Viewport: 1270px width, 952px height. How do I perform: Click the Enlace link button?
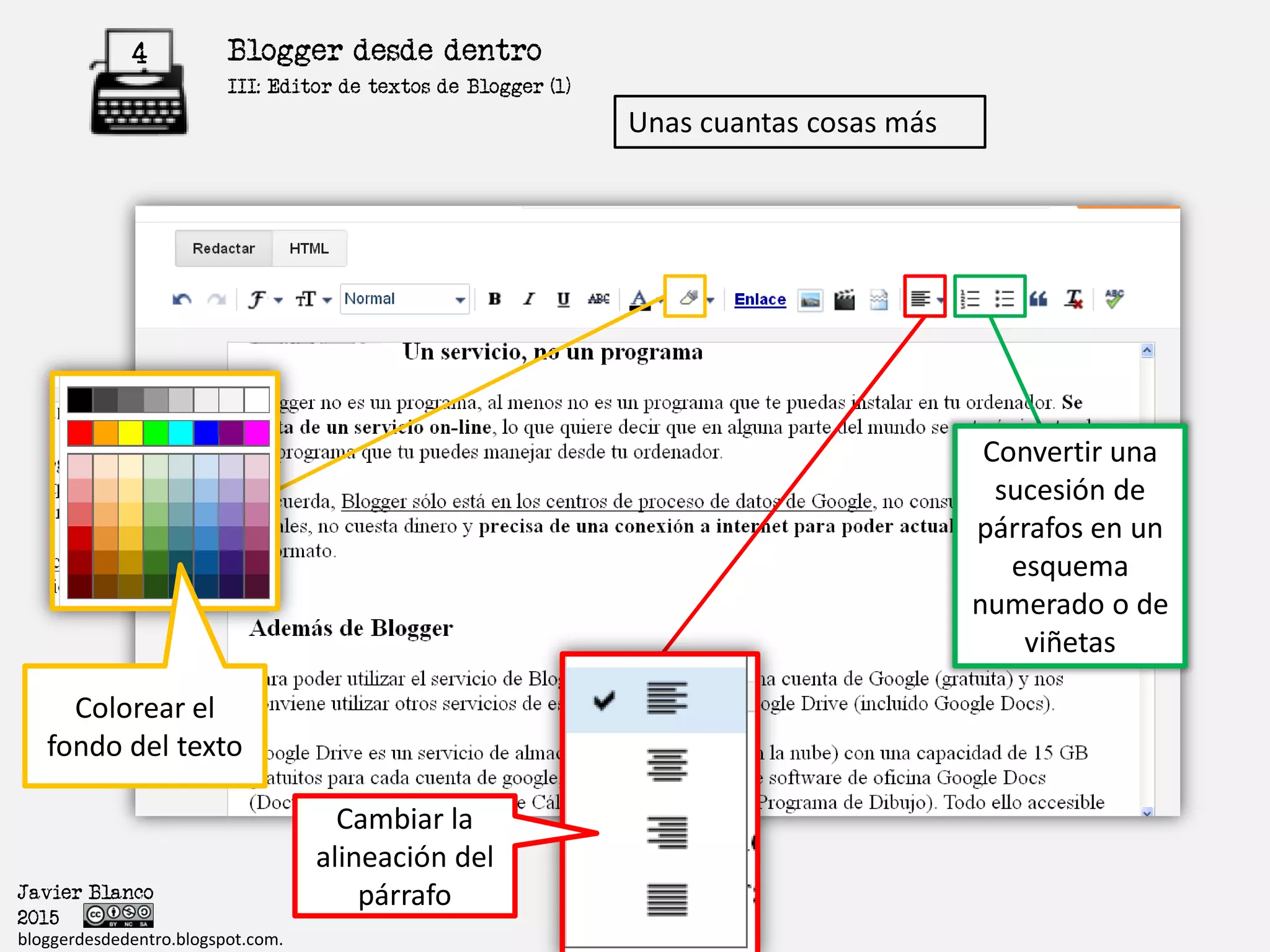(x=760, y=300)
